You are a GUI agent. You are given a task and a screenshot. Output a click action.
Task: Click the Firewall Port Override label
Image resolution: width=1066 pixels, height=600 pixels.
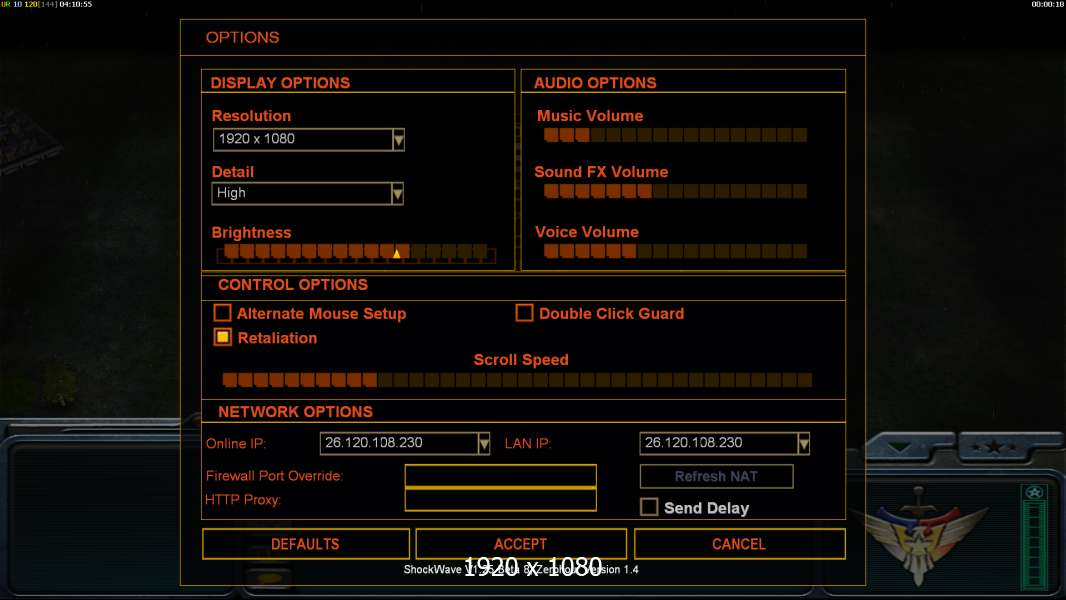click(274, 476)
